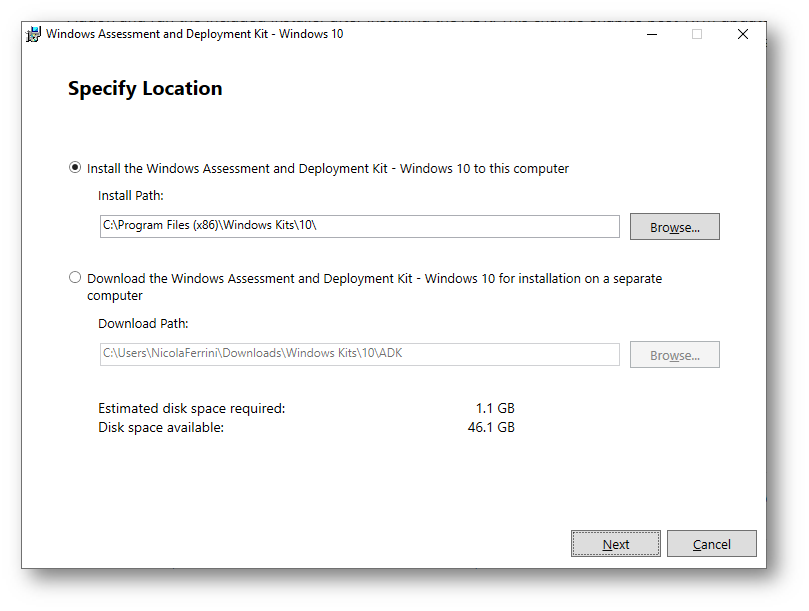Click the 46.1 GB value
The image size is (809, 611).
tap(491, 427)
